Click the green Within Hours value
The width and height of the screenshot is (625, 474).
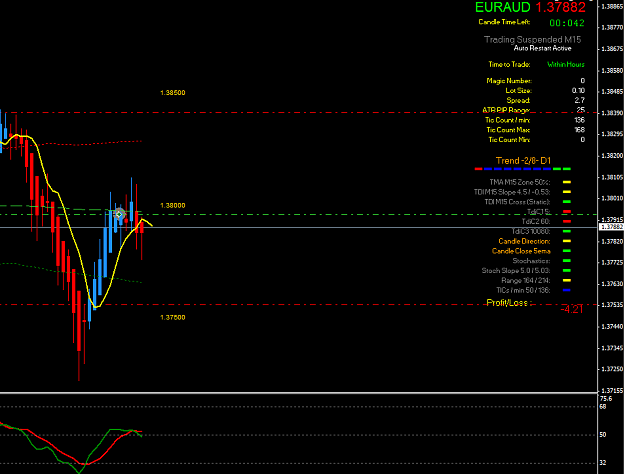click(x=566, y=64)
